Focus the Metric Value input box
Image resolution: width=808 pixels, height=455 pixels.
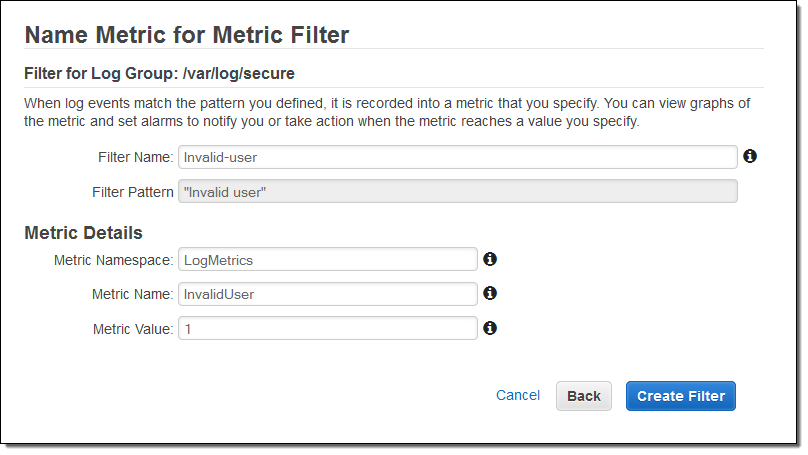click(327, 328)
